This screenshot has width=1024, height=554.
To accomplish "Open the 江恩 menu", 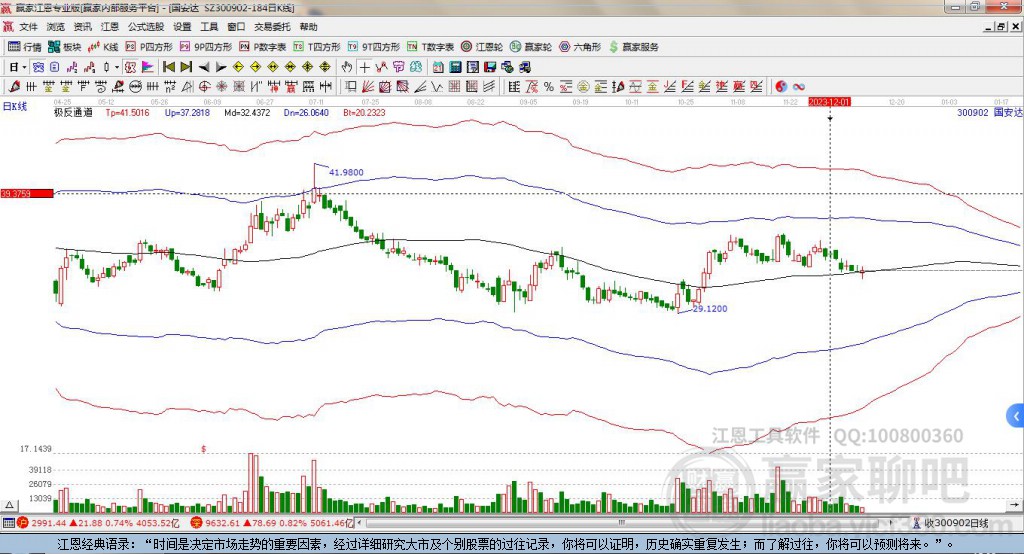I will coord(110,27).
